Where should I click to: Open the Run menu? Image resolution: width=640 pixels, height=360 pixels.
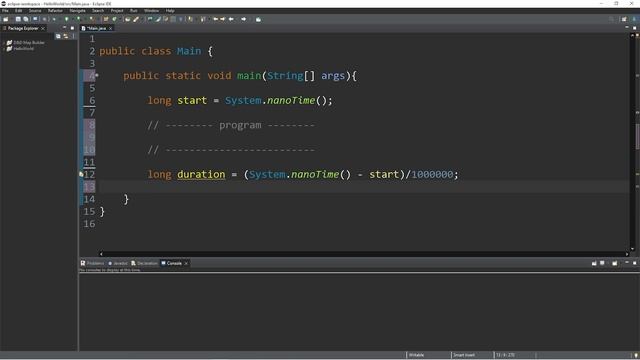click(133, 11)
